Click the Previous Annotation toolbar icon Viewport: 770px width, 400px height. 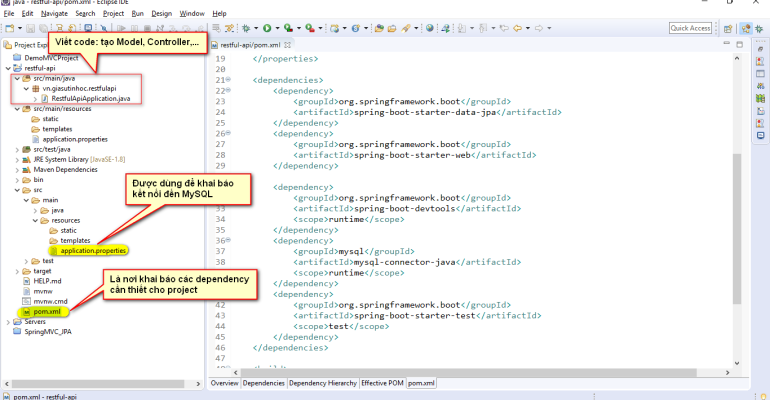pyautogui.click(x=483, y=28)
